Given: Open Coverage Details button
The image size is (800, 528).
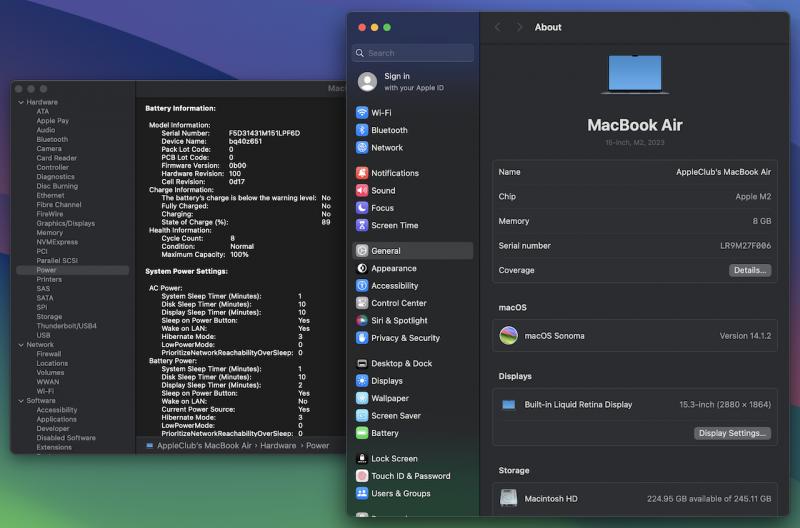Looking at the screenshot, I should [x=749, y=270].
